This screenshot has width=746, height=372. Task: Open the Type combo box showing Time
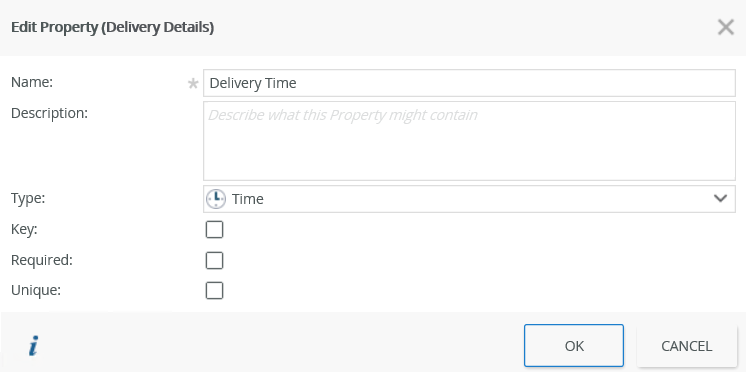[469, 199]
